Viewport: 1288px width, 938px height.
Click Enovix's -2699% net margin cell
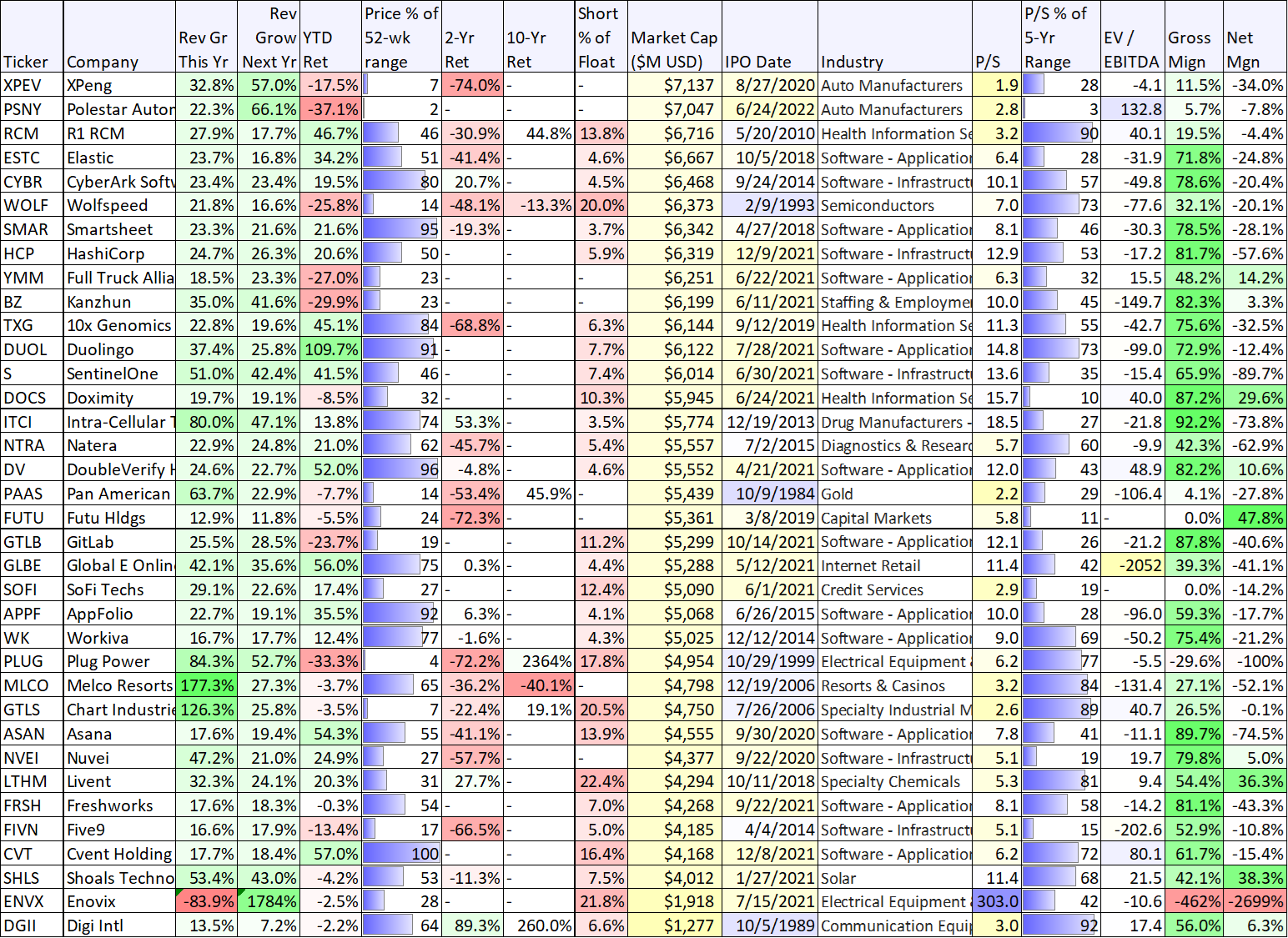[1255, 902]
